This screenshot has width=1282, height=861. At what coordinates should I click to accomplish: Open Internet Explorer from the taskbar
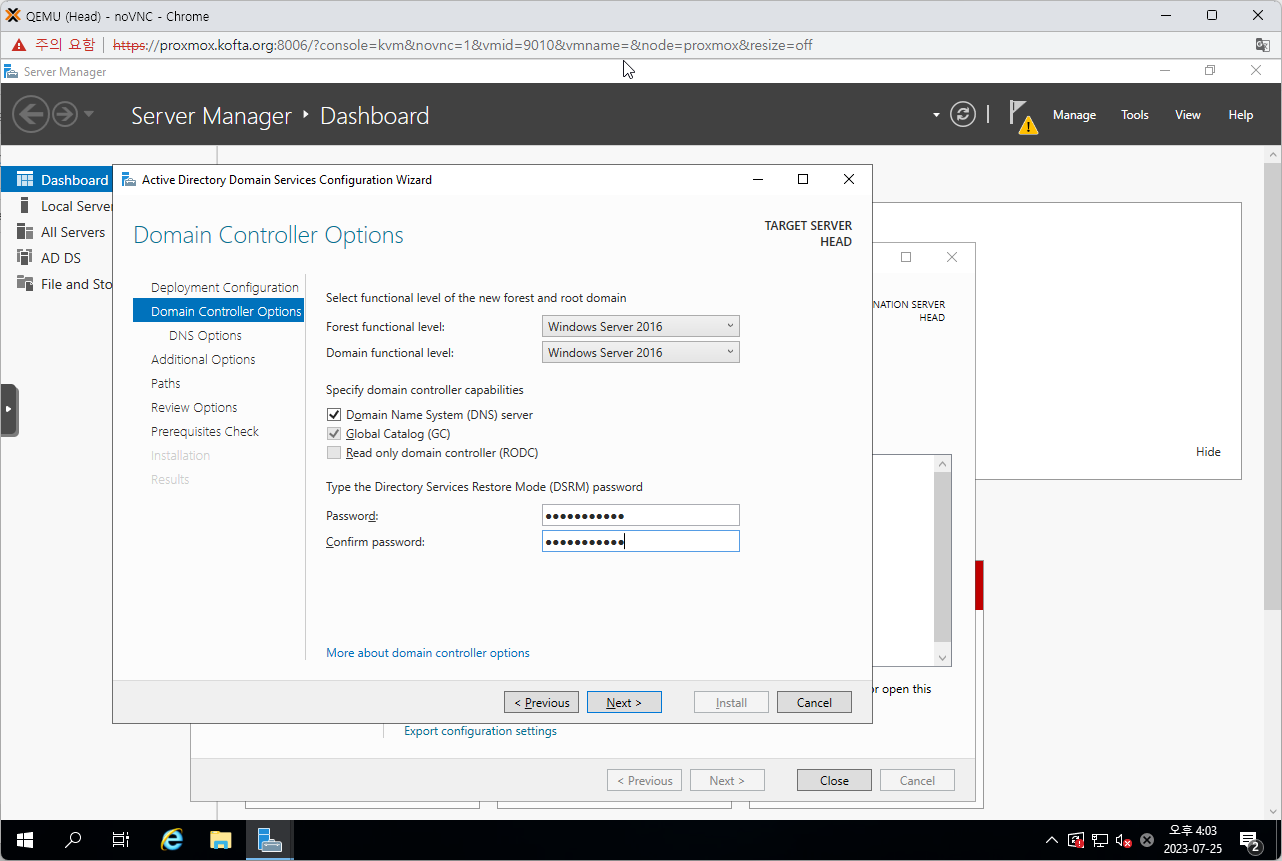click(x=172, y=840)
